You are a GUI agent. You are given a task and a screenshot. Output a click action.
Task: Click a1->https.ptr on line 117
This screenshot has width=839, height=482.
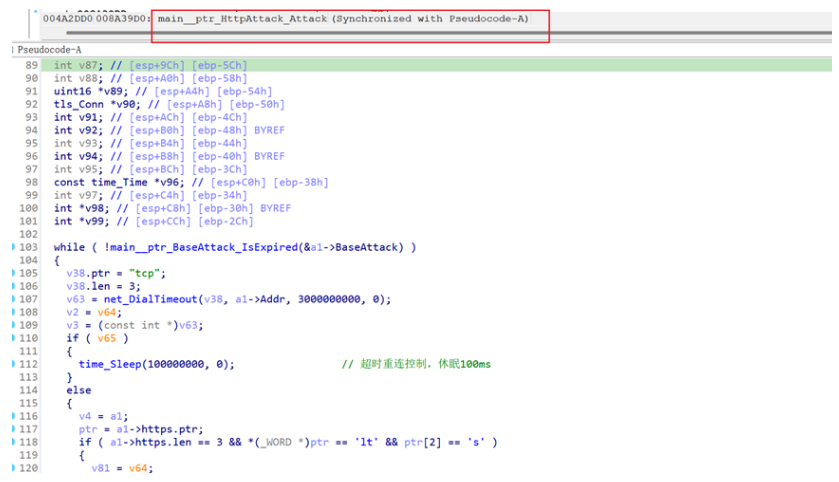(156, 429)
